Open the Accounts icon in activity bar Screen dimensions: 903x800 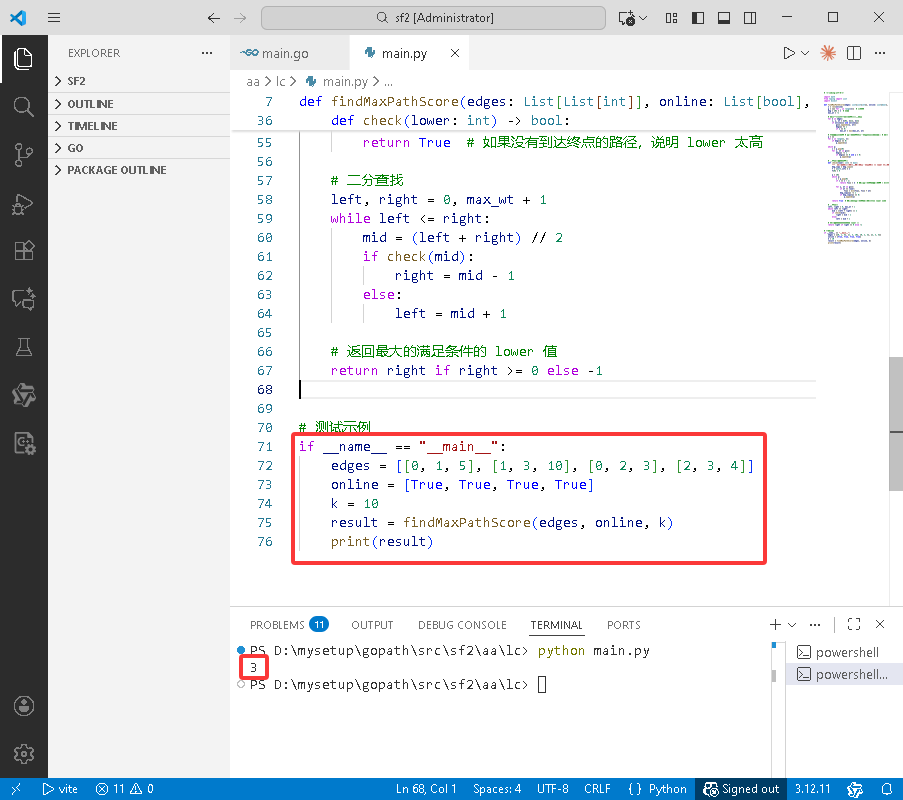coord(24,706)
